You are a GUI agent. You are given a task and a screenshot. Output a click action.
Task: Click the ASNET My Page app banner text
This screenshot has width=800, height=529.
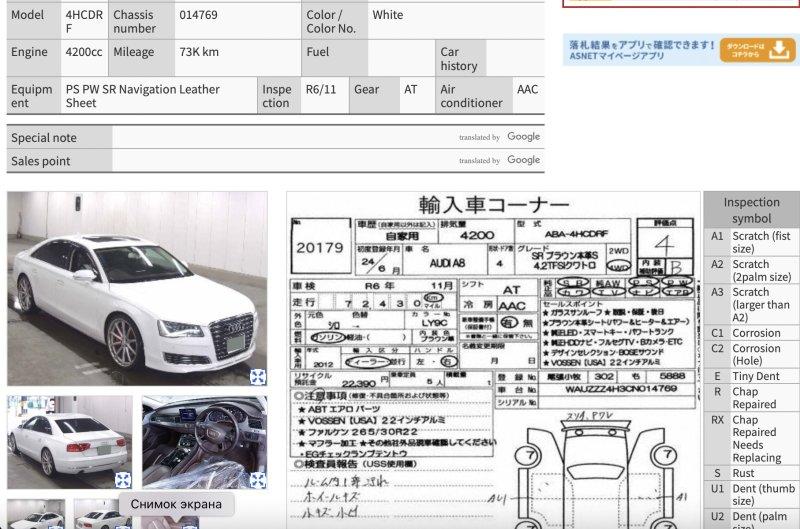641,50
